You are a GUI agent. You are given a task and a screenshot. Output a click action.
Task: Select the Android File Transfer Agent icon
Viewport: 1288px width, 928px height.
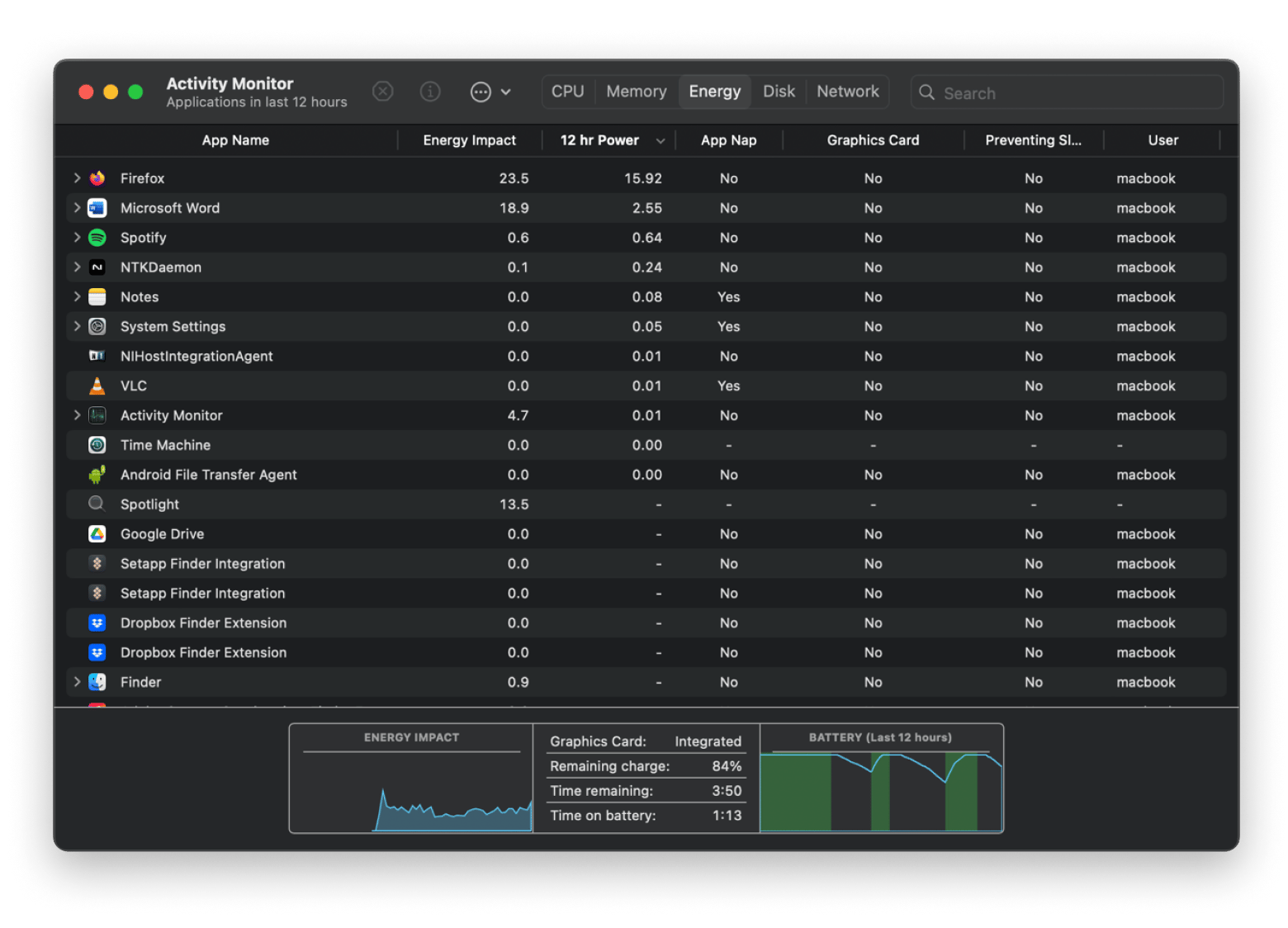click(x=97, y=475)
